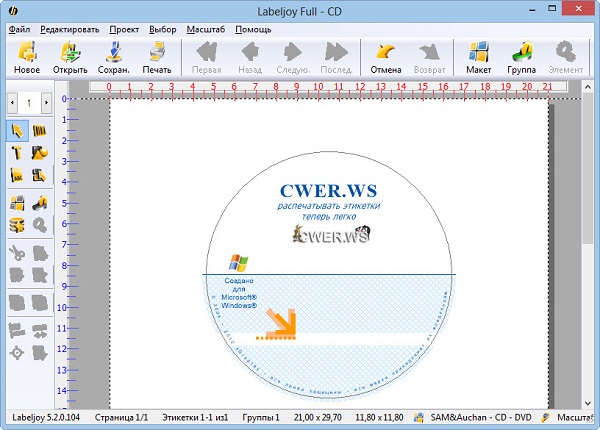Click the Сохран. (Save) toolbar icon
This screenshot has height=430, width=600.
(114, 57)
